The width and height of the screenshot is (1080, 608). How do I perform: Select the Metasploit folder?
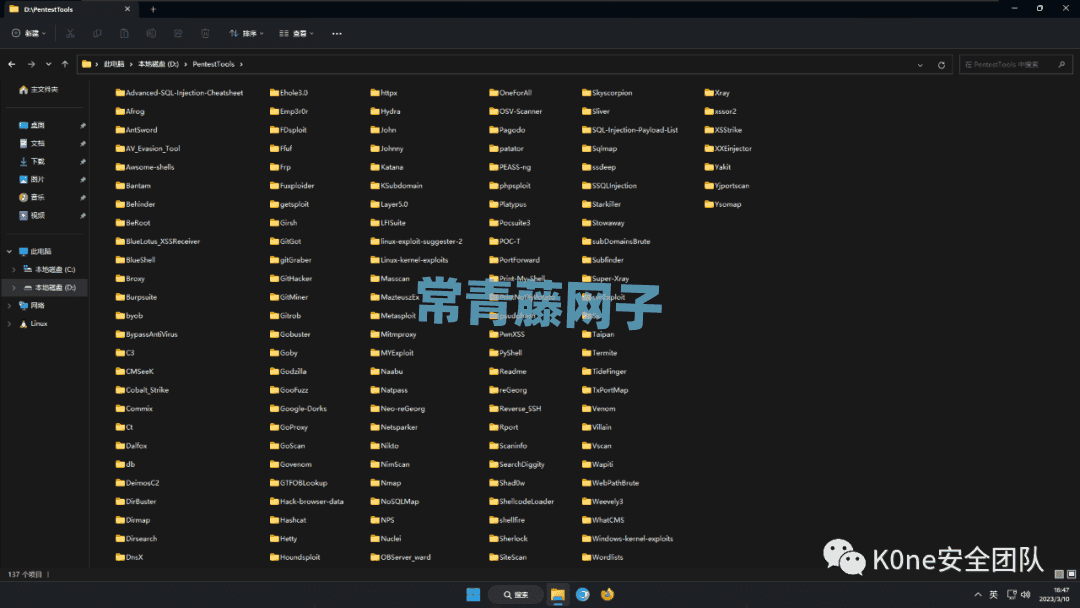pos(397,316)
